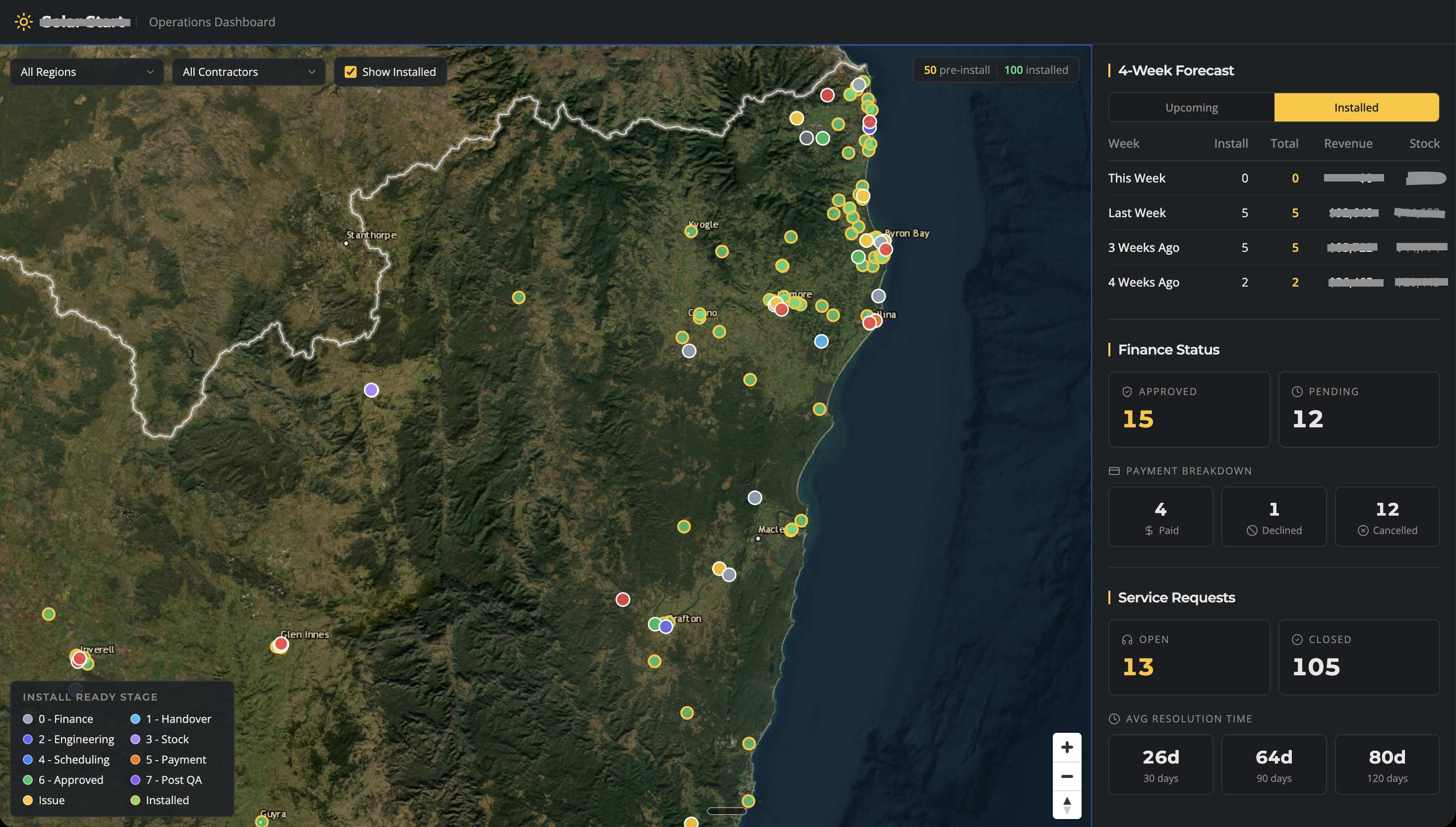Image resolution: width=1456 pixels, height=827 pixels.
Task: Click the installed marker at Kyogle
Action: (x=691, y=231)
